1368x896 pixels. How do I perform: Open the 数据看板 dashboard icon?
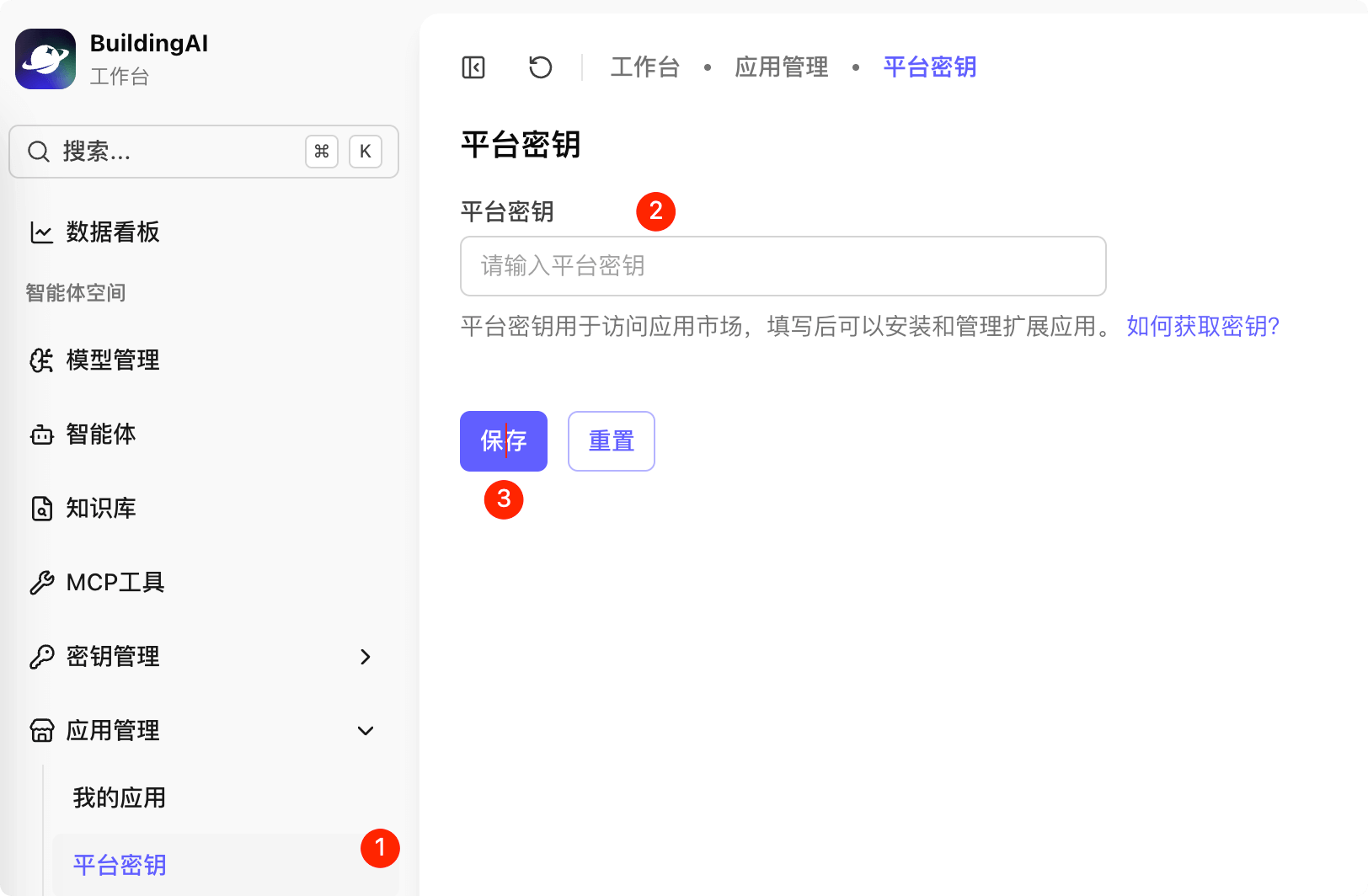[41, 232]
